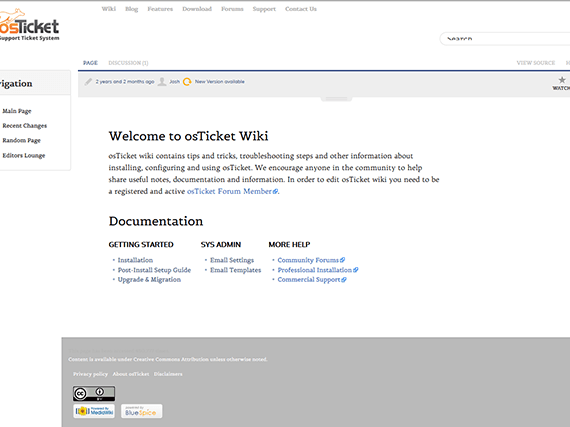
Task: Open Professional Installation external link
Action: [x=318, y=270]
